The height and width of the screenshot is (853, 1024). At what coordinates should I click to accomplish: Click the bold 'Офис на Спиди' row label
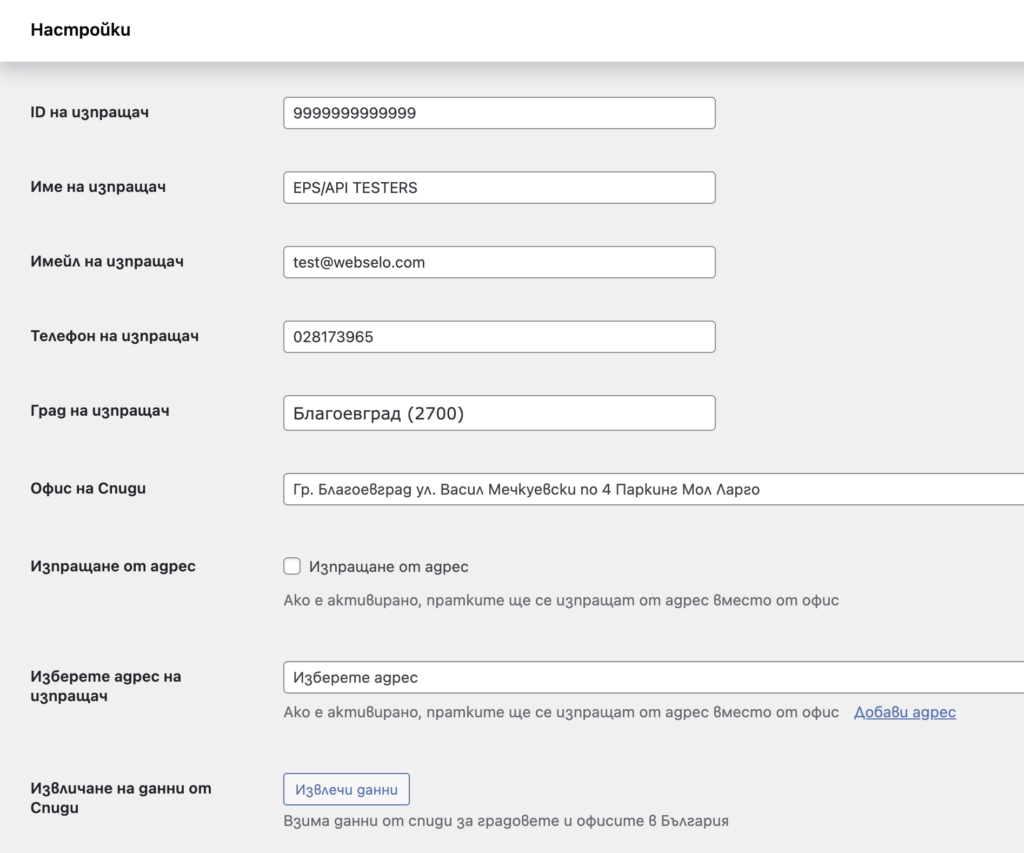click(x=89, y=489)
